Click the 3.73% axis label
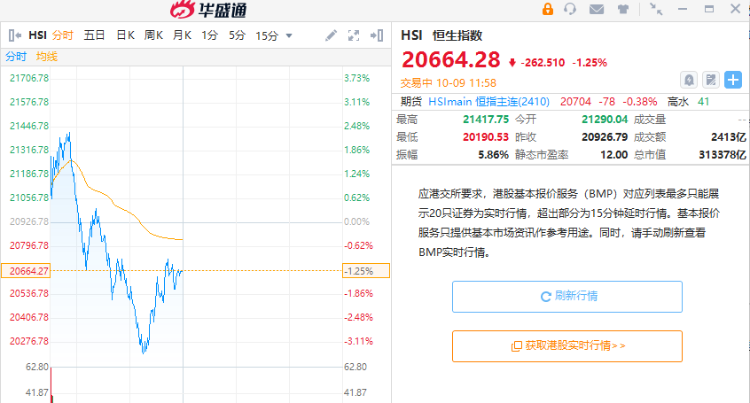Image resolution: width=750 pixels, height=403 pixels. tap(357, 78)
